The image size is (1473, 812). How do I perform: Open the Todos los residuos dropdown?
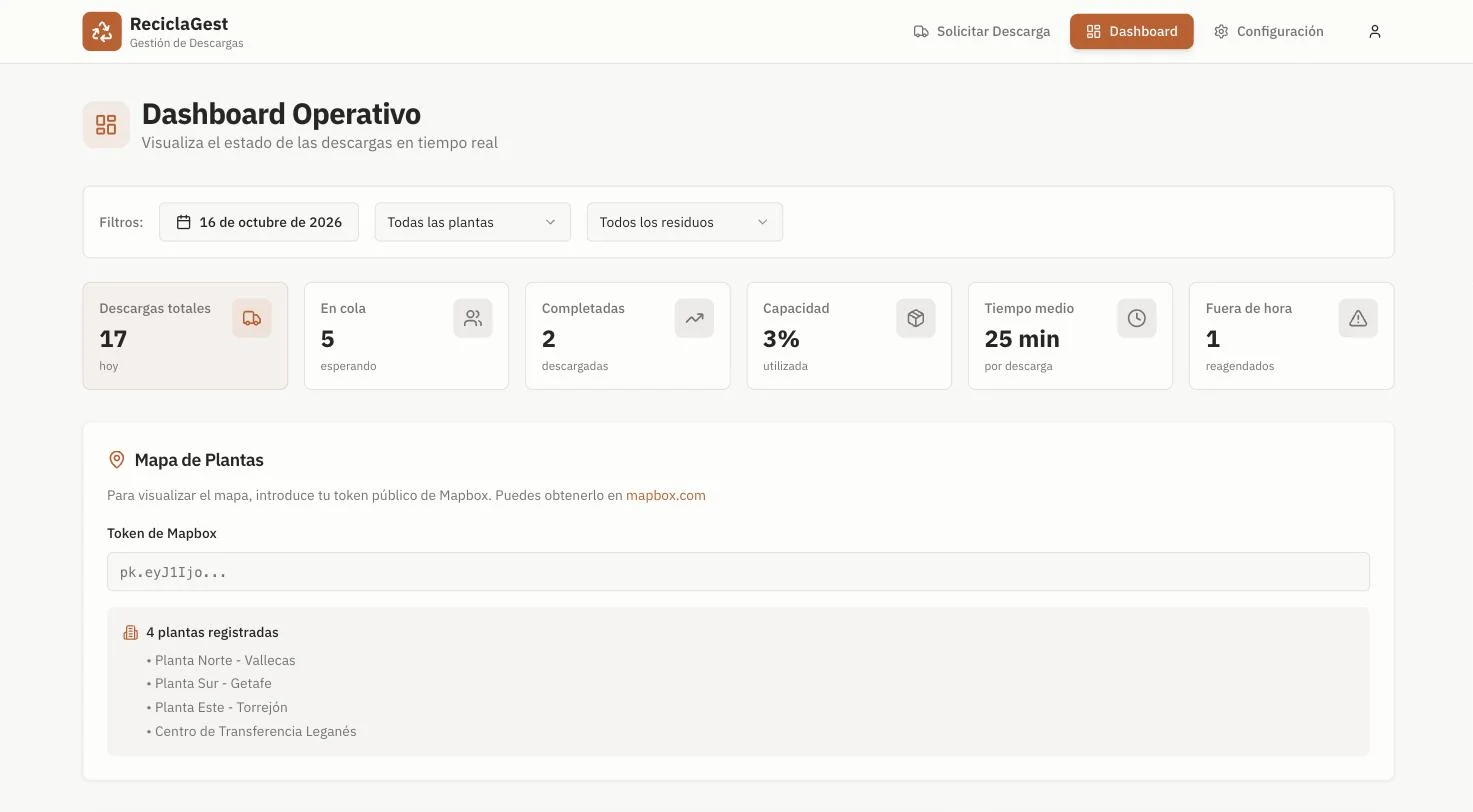point(685,222)
